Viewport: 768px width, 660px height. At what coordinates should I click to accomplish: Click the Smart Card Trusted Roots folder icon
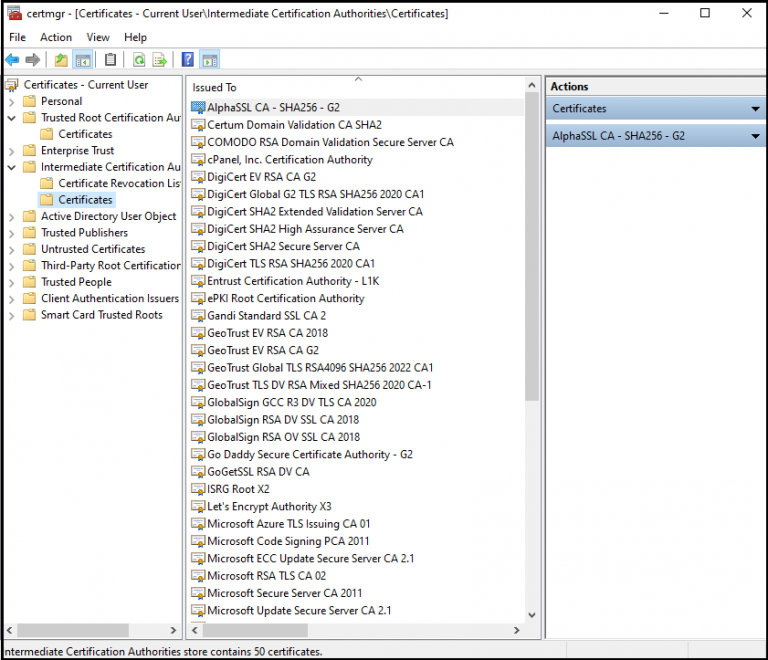click(x=30, y=315)
